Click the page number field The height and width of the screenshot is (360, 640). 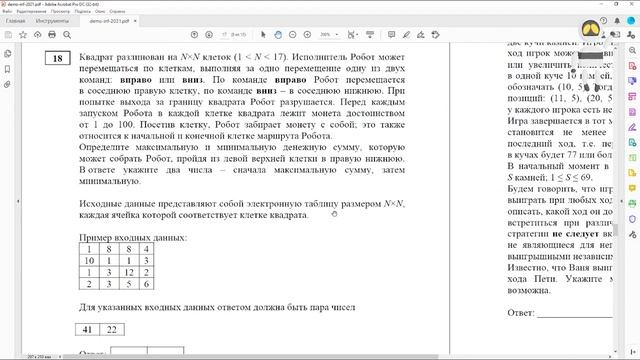224,35
